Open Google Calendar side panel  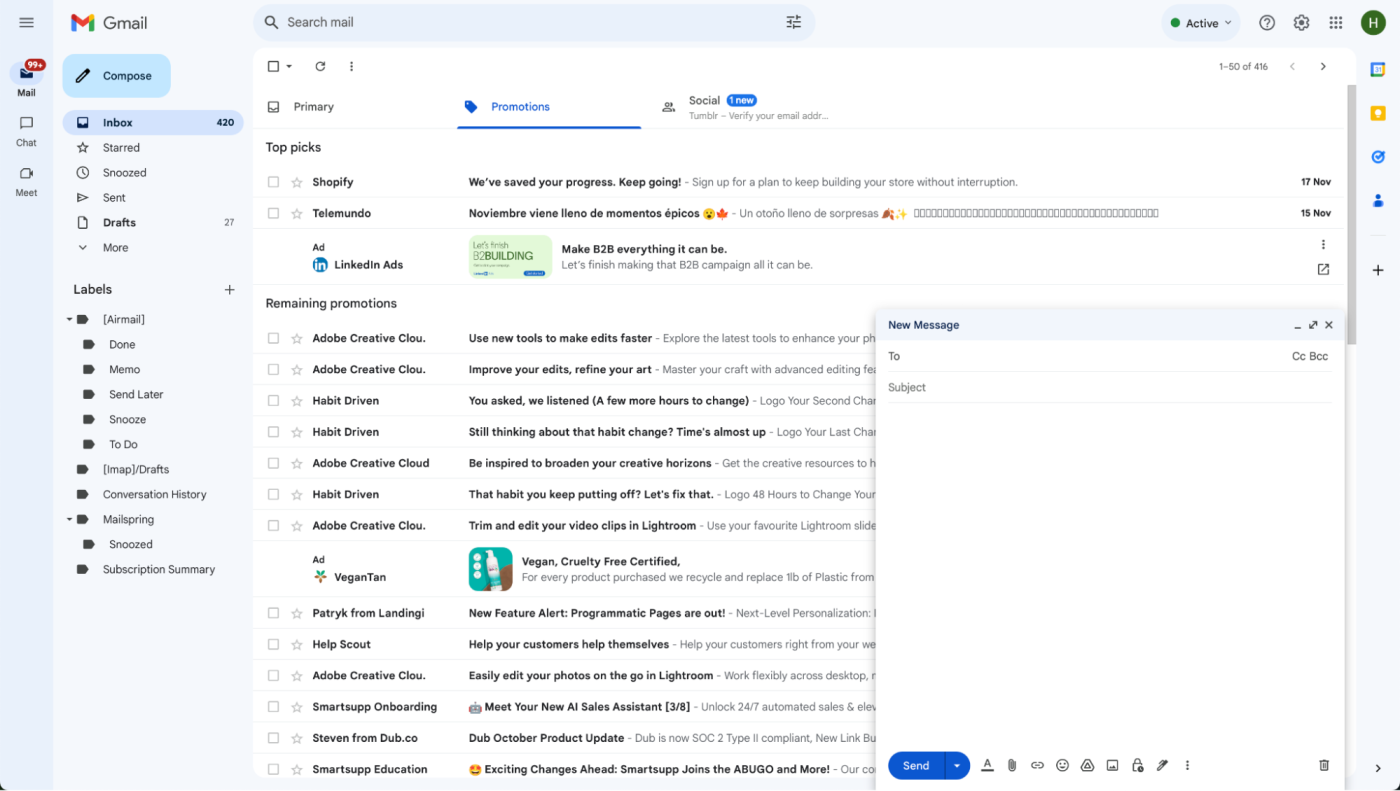click(1378, 69)
